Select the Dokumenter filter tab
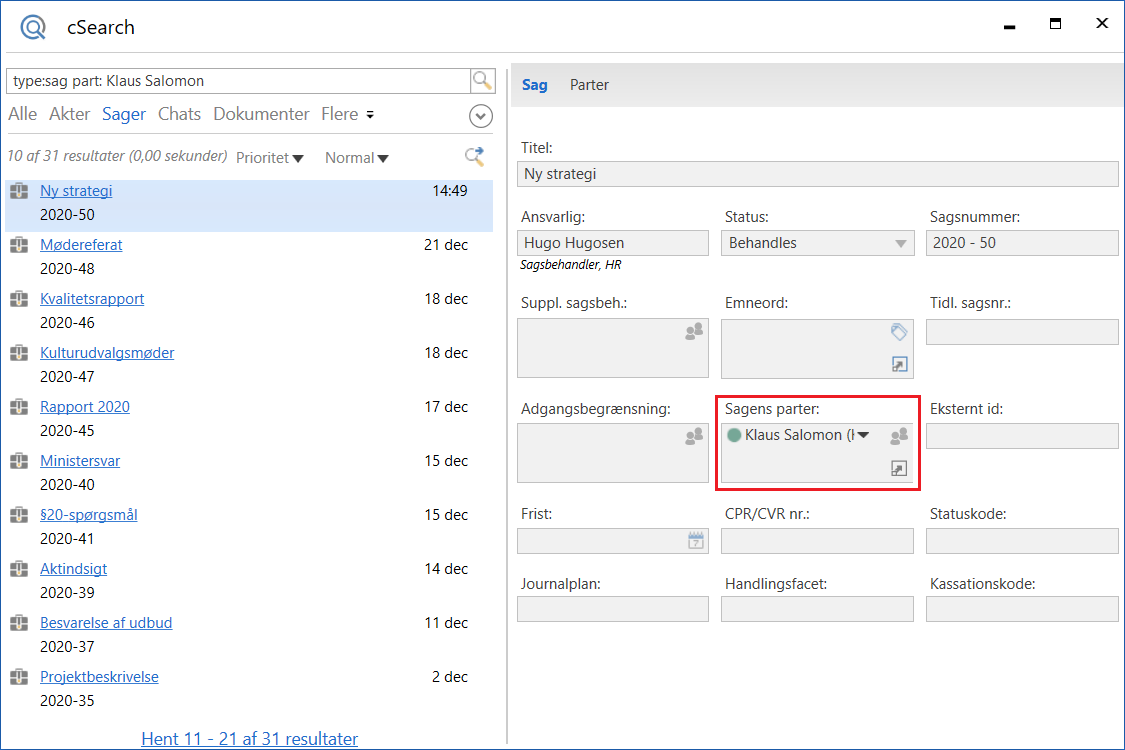Viewport: 1125px width, 750px height. coord(261,114)
